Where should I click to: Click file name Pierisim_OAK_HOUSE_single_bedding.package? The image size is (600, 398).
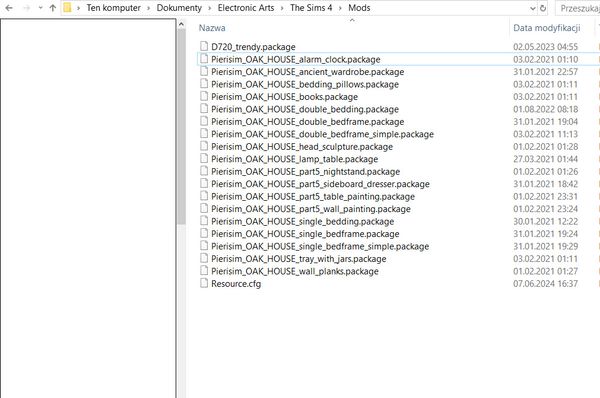(303, 222)
